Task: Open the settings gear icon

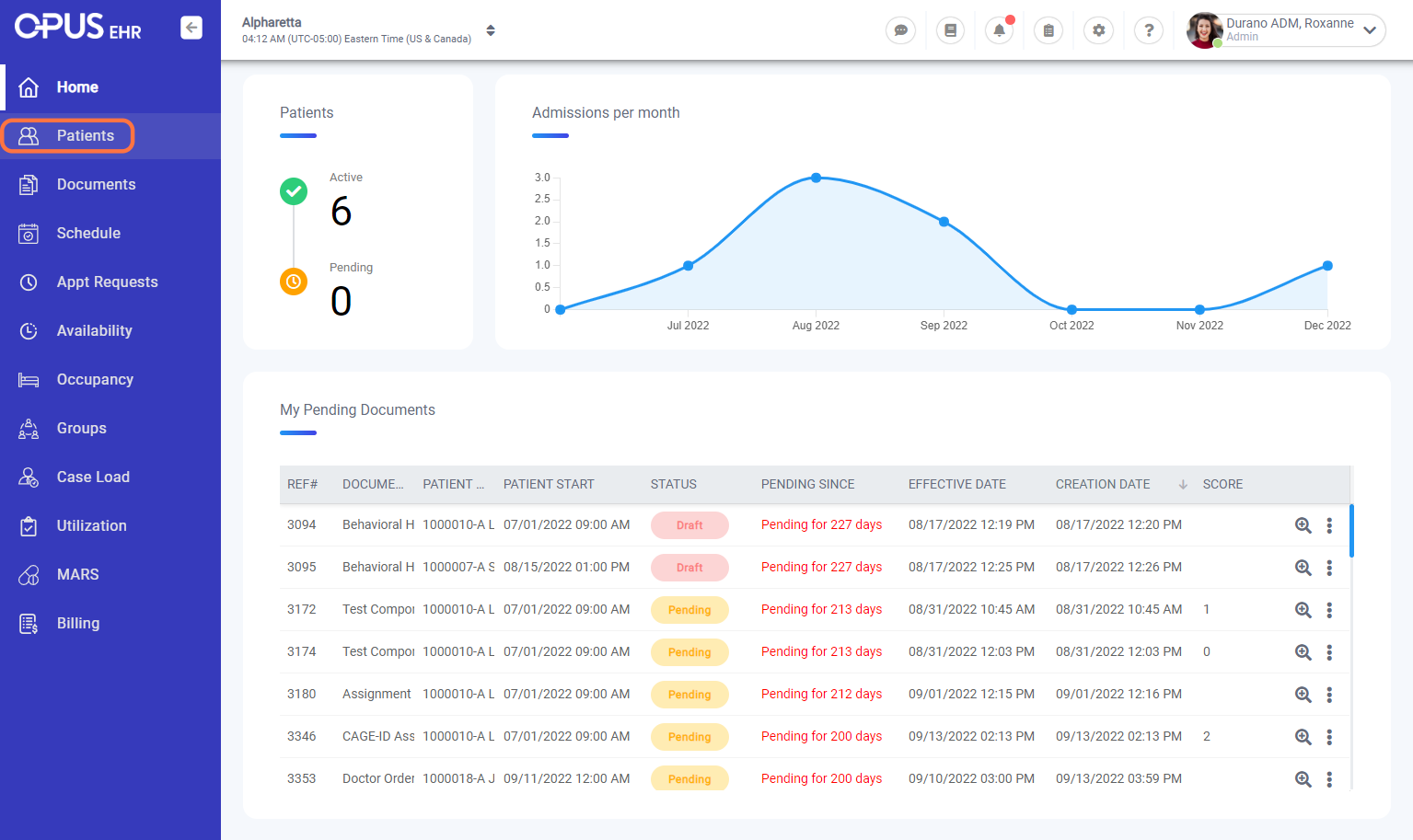Action: point(1098,30)
